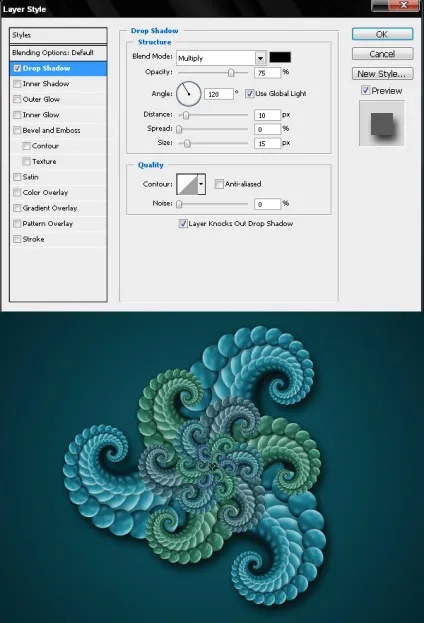Enable the Inner Shadow style checkbox
Screen dimensions: 424x623
coord(17,84)
